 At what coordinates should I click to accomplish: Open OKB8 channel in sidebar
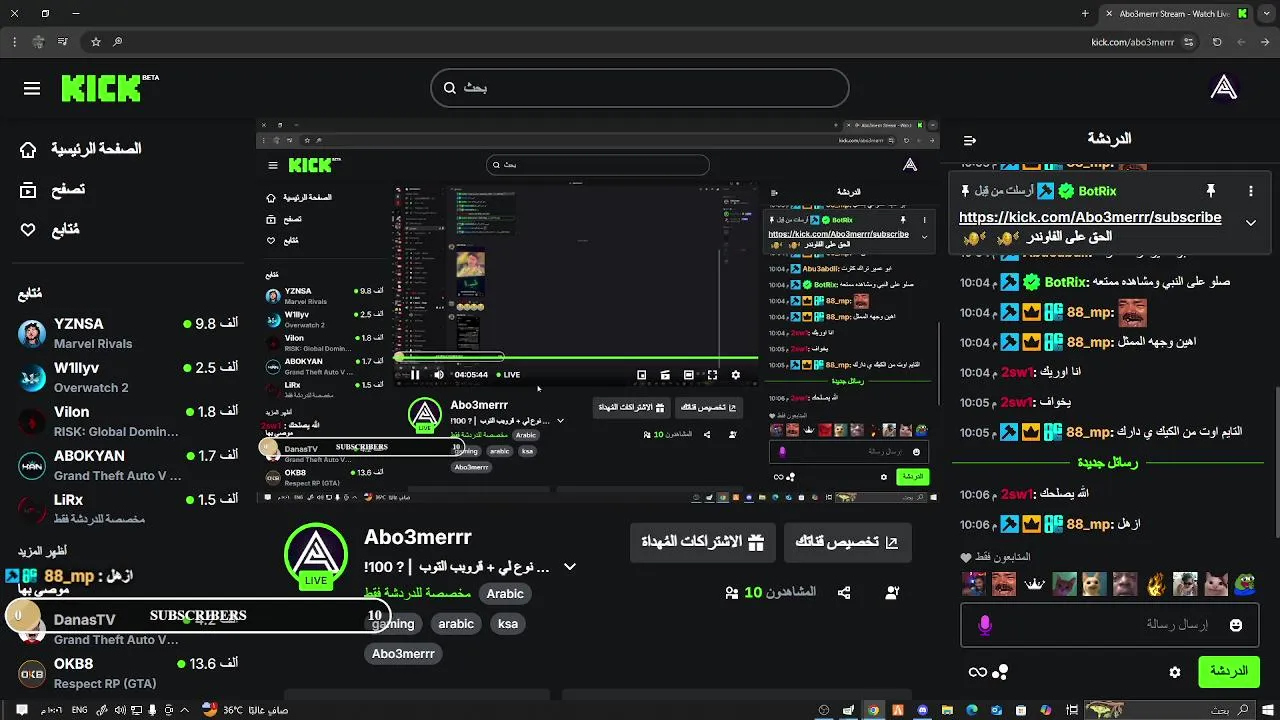point(128,674)
